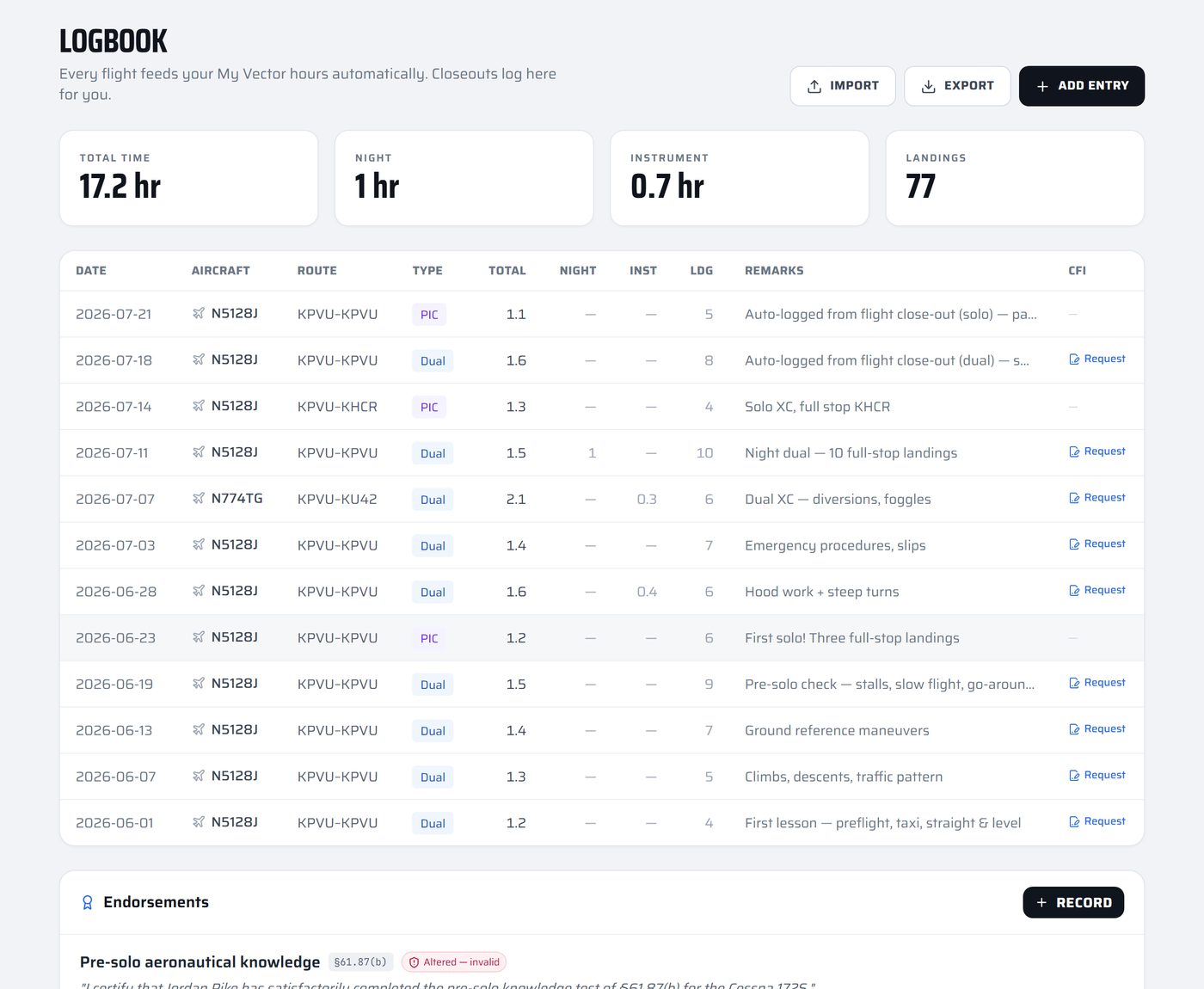Click the airplane icon in 2026-07-18 row

(x=199, y=359)
